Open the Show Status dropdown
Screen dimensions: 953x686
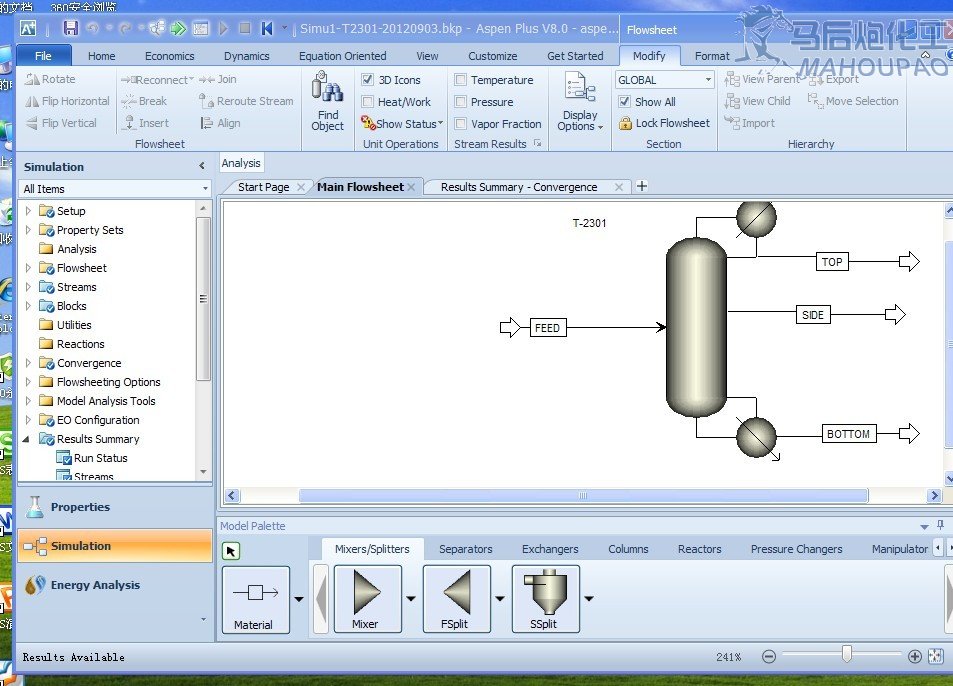pos(402,123)
